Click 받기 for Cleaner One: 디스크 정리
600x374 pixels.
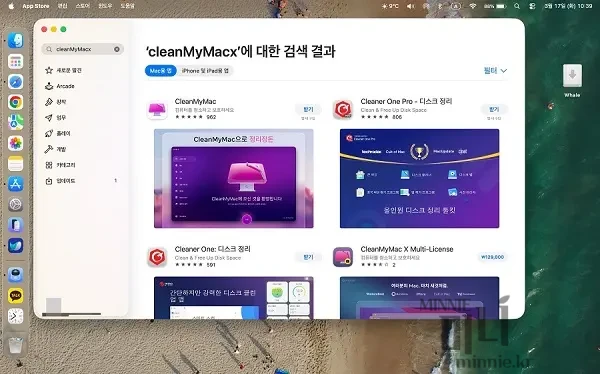tap(308, 257)
